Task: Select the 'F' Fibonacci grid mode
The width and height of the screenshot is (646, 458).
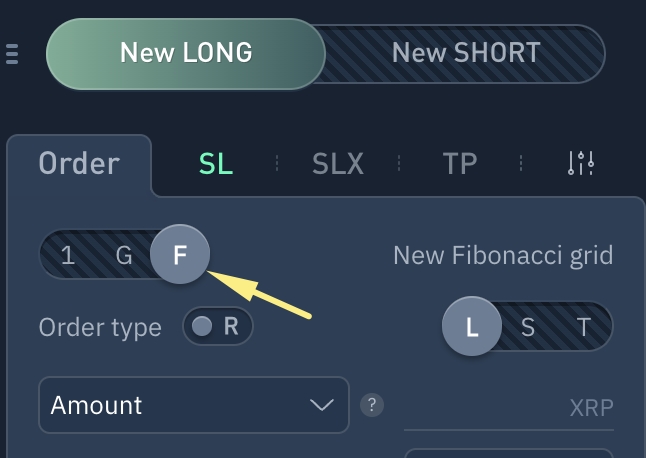Action: pyautogui.click(x=180, y=255)
